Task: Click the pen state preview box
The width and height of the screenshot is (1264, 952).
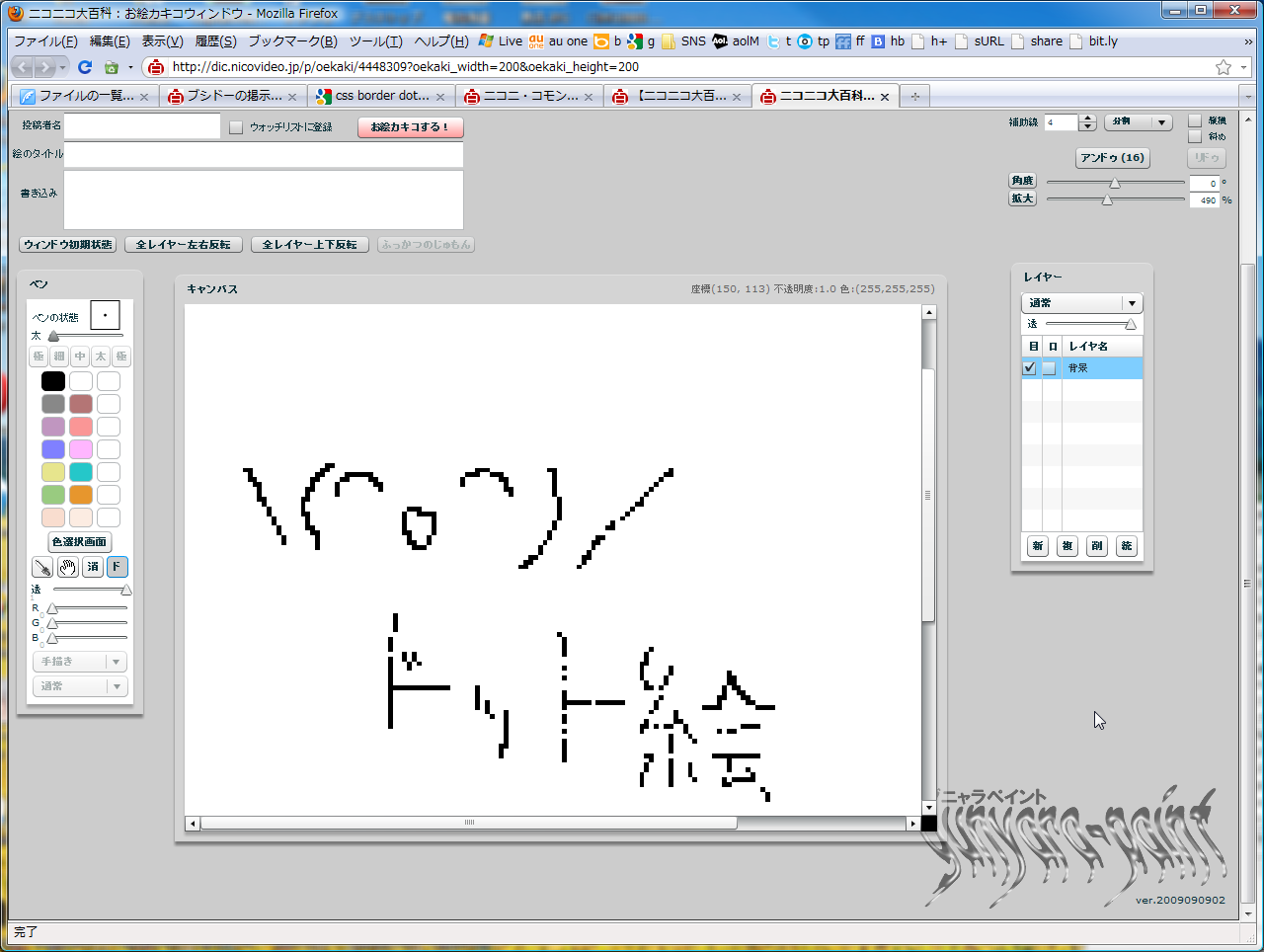Action: pos(105,315)
